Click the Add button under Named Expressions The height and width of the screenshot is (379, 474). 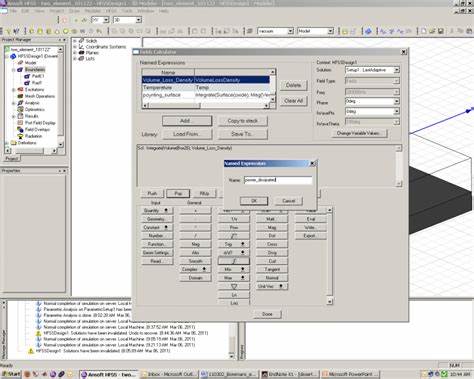[x=187, y=121]
